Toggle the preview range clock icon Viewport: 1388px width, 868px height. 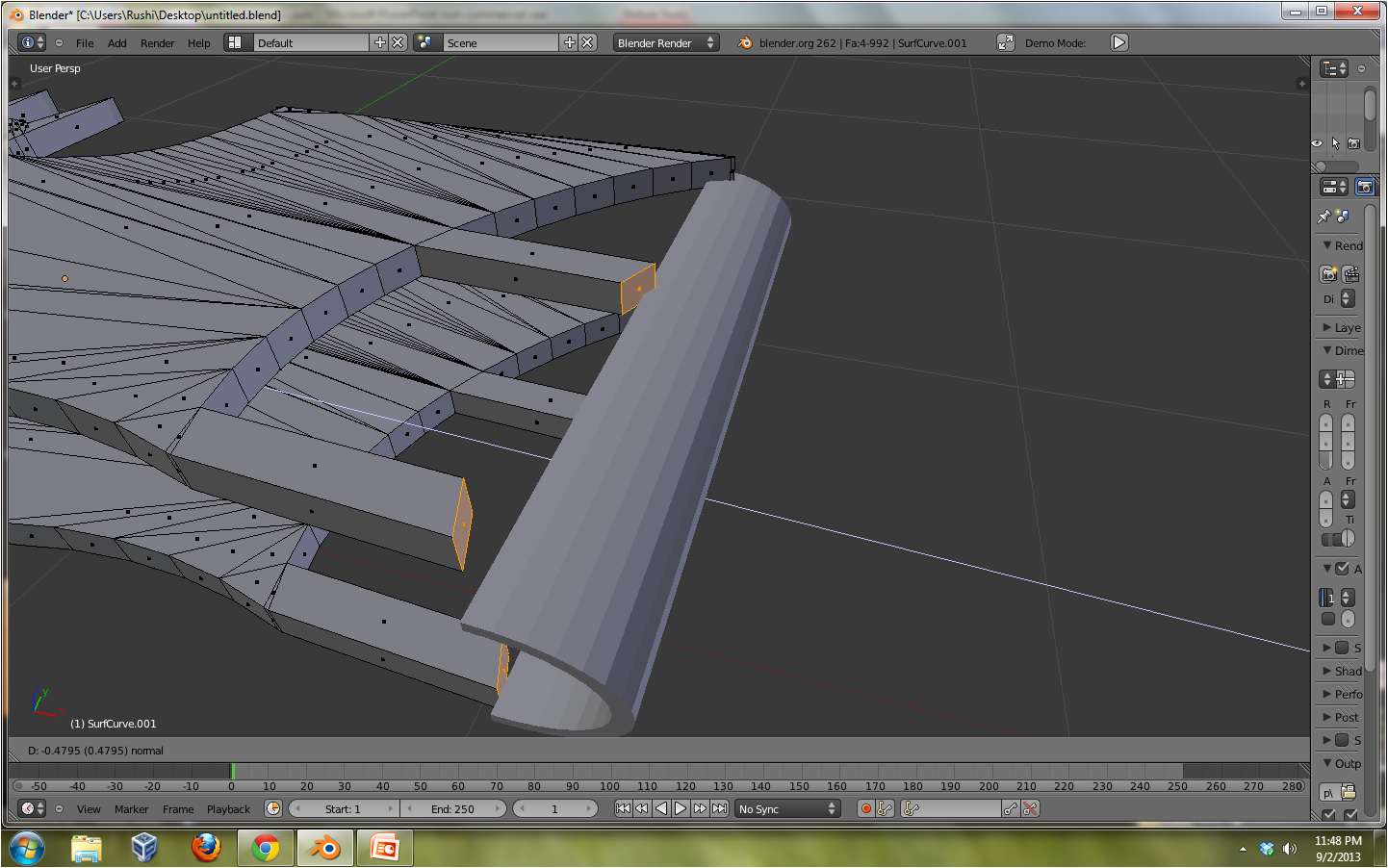coord(273,808)
